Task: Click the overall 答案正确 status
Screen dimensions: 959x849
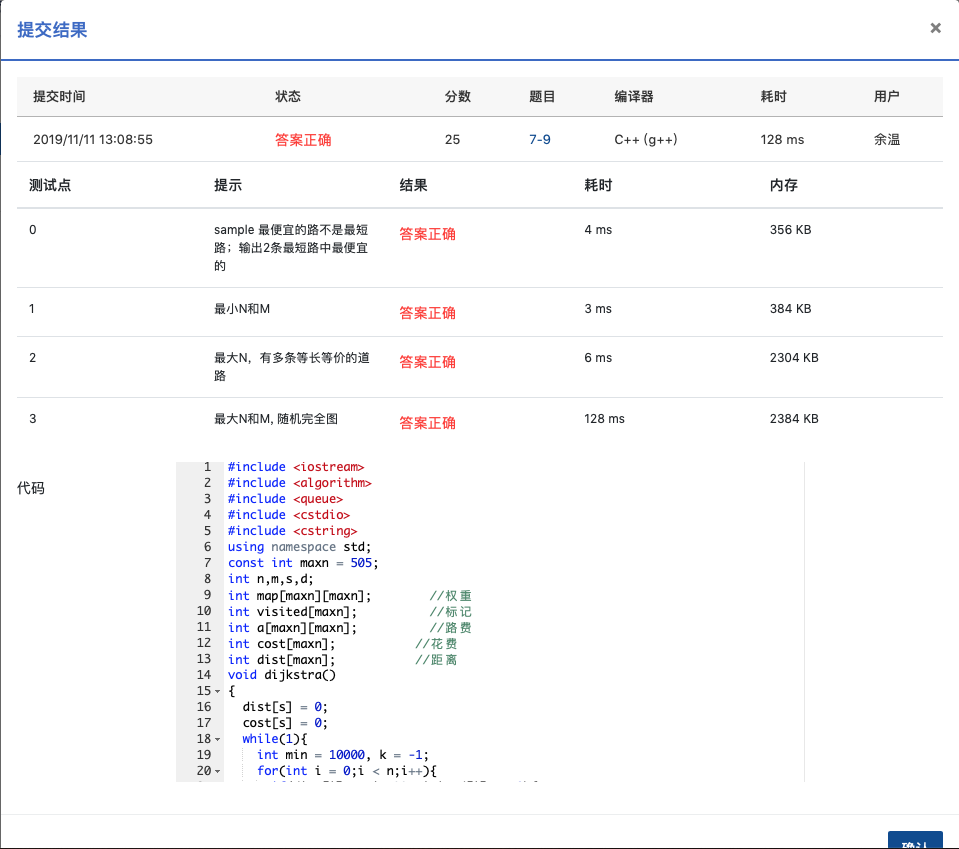Action: tap(303, 140)
